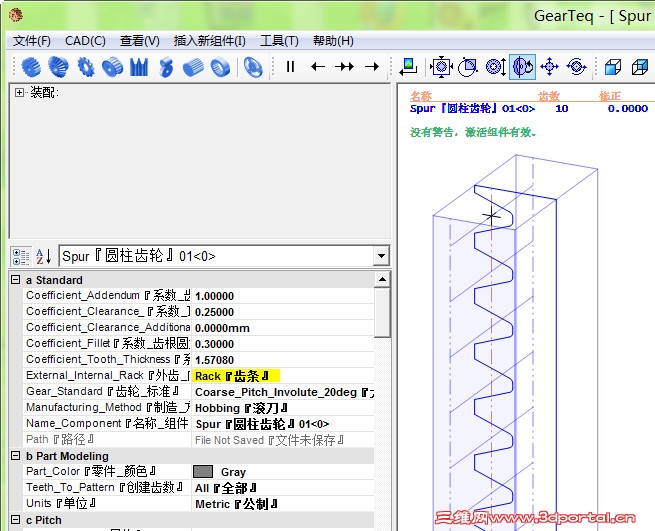The width and height of the screenshot is (655, 531).
Task: Rotate gears backward with left arrow
Action: [318, 67]
